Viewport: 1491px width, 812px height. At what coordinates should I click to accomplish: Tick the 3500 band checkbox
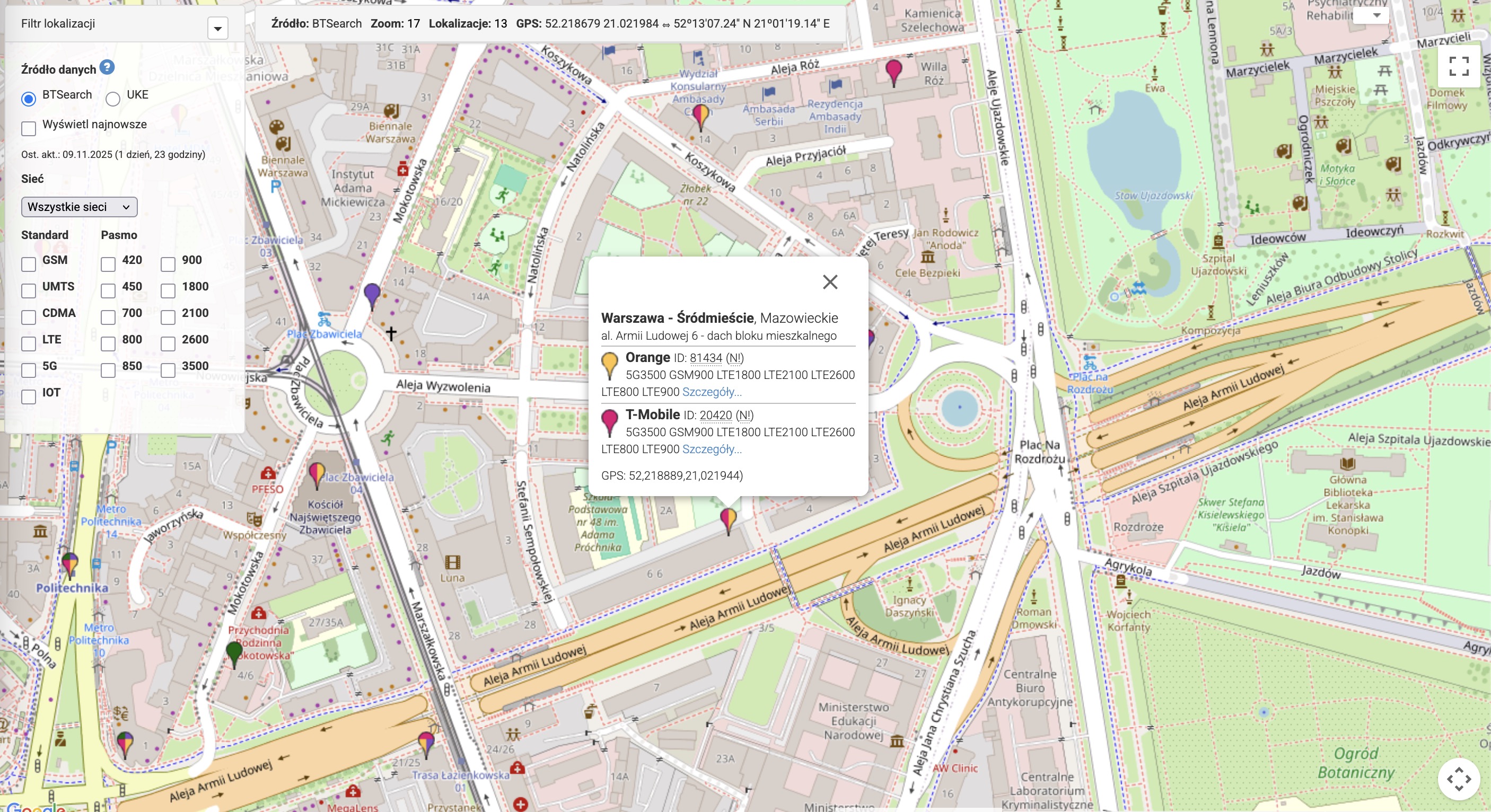click(168, 370)
